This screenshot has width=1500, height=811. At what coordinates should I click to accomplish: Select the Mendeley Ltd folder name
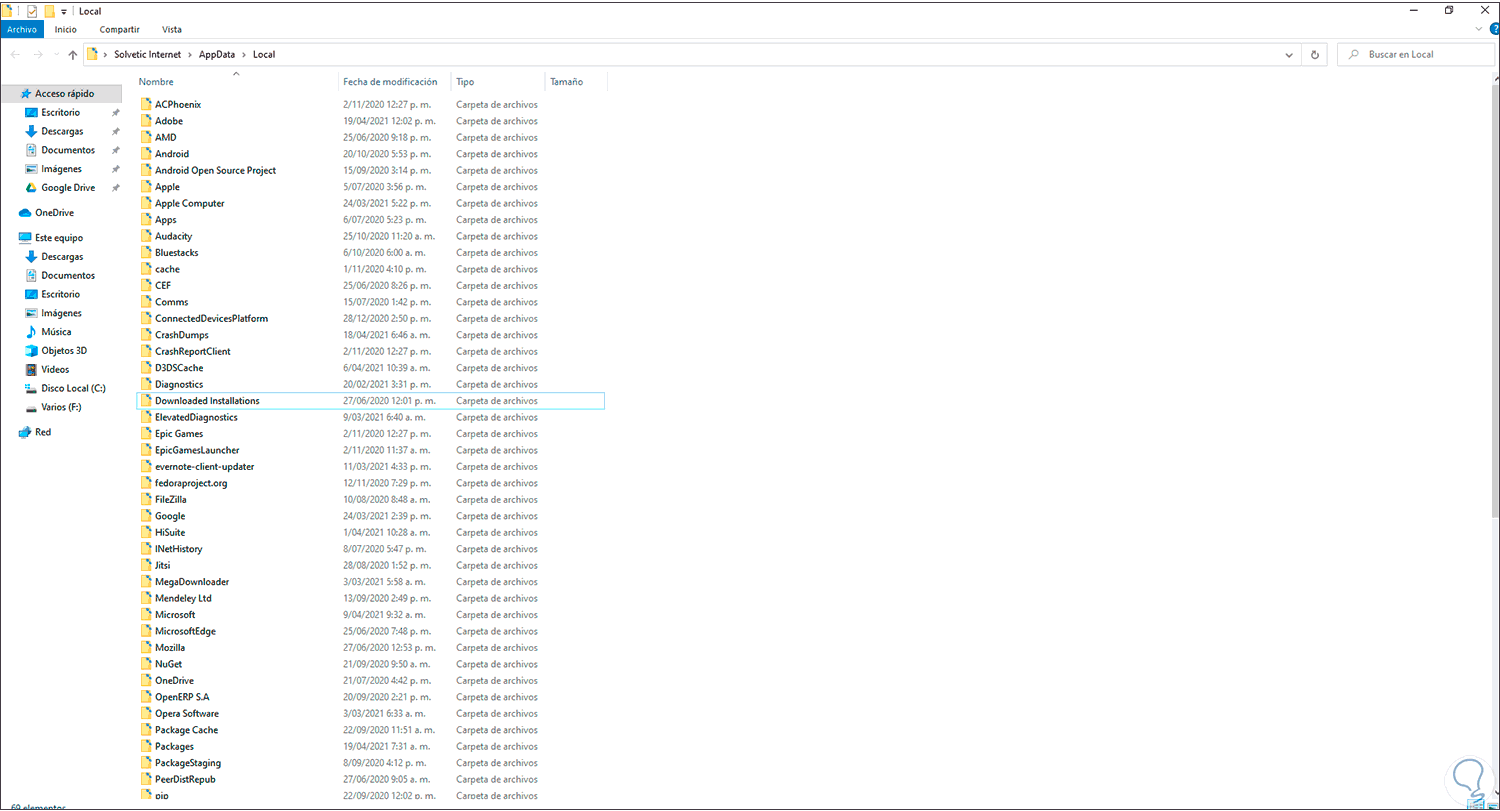click(183, 599)
